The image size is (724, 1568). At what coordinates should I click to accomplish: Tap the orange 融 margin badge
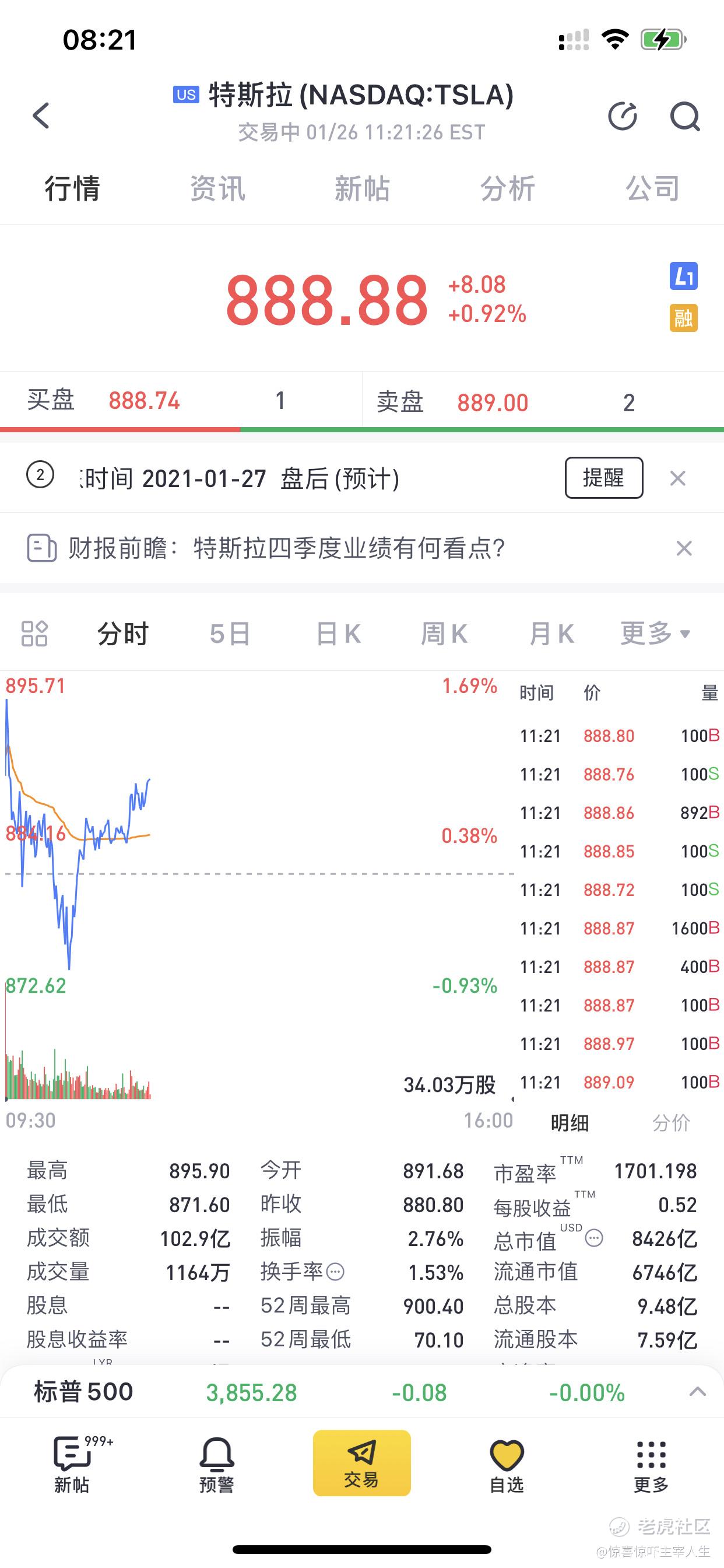pyautogui.click(x=683, y=318)
